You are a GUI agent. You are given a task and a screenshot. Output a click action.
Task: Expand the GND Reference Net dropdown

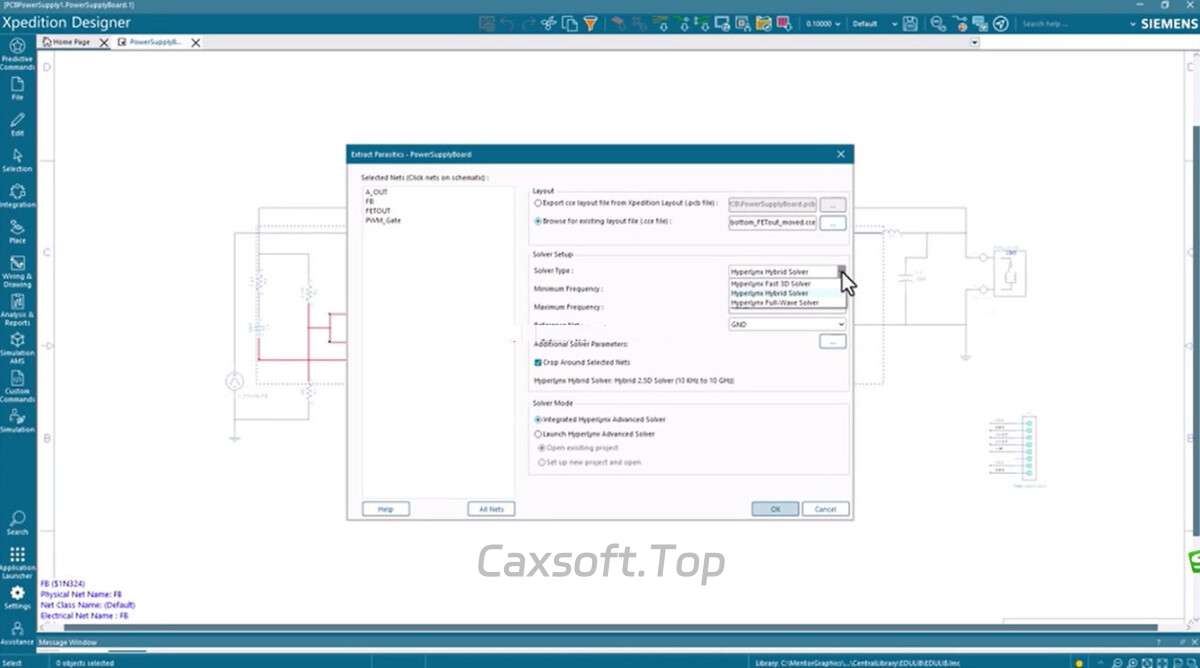[x=840, y=324]
